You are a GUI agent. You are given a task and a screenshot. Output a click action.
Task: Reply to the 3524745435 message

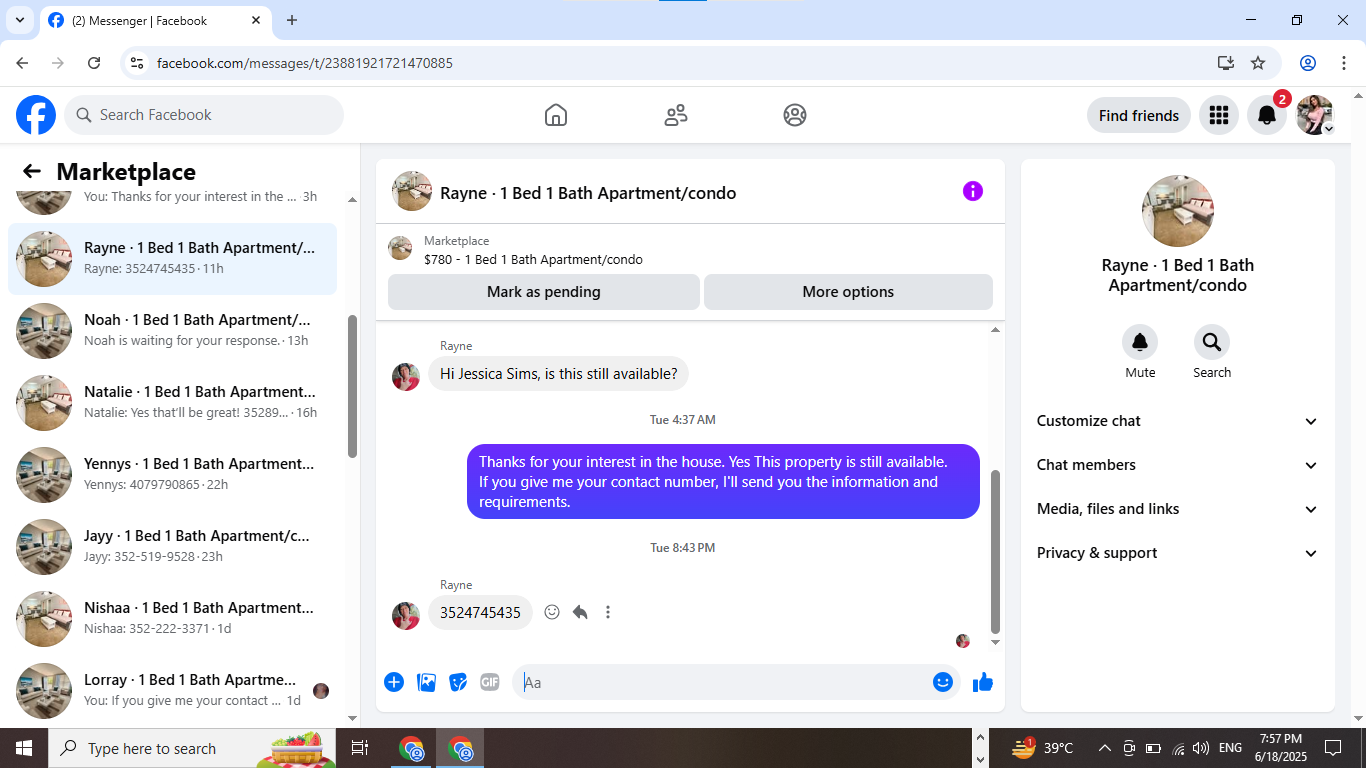(x=580, y=612)
